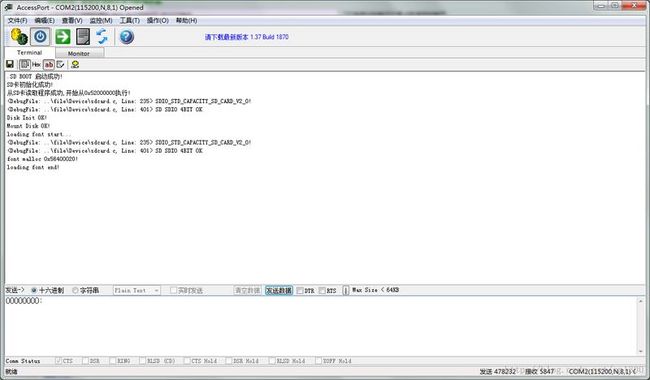Toggle the RING status checkbox
Image resolution: width=650 pixels, height=380 pixels.
click(x=113, y=361)
